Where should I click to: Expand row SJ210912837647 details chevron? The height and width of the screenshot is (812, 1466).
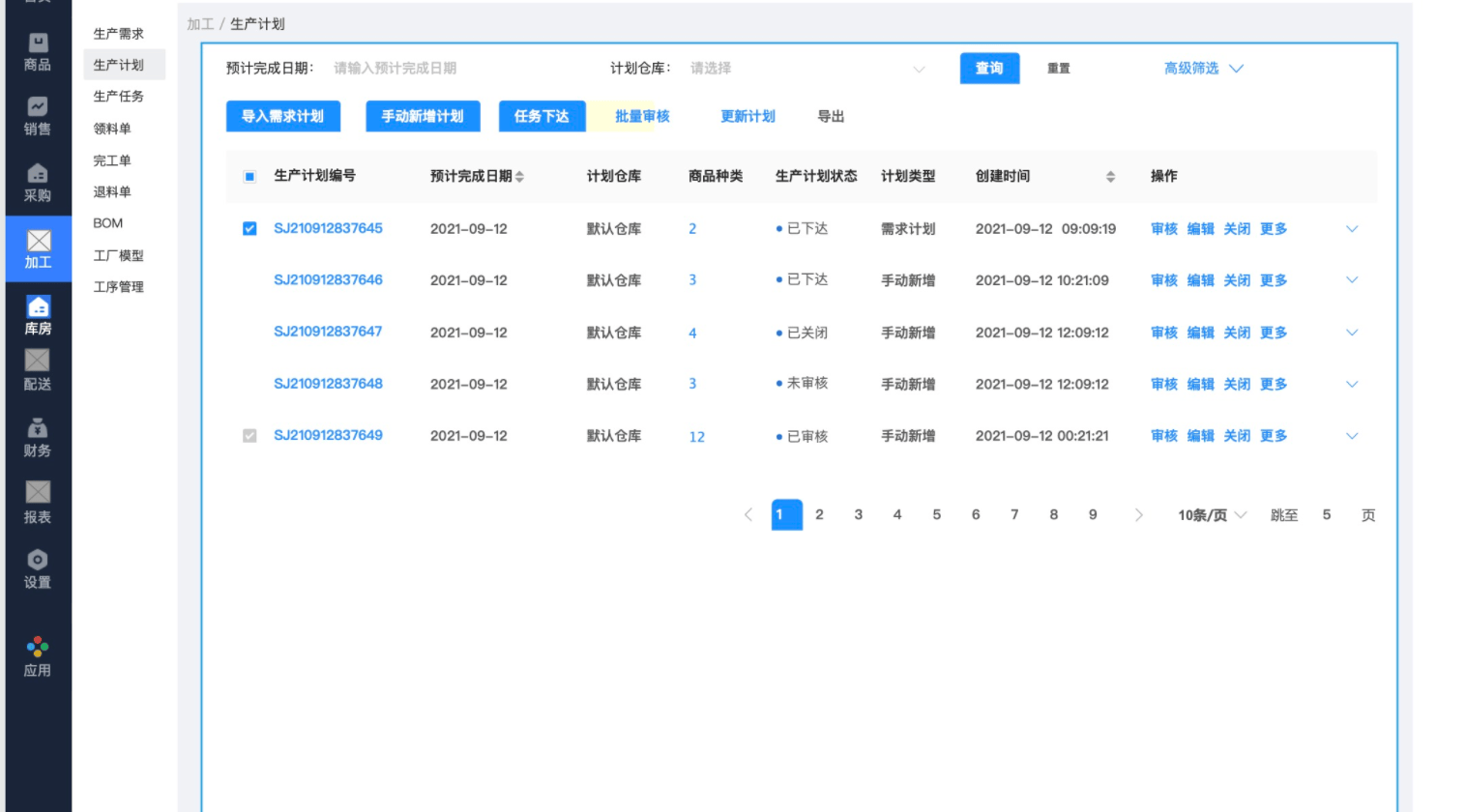1352,333
